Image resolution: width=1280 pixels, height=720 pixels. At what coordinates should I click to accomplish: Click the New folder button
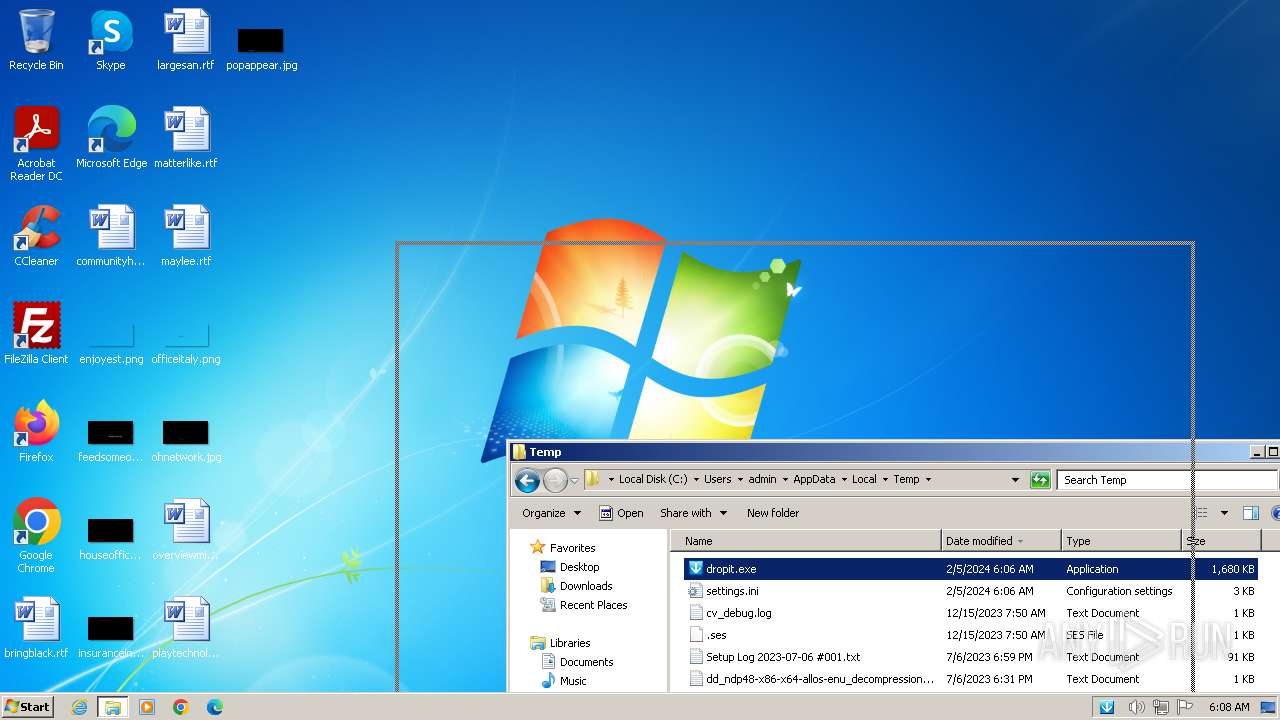(x=773, y=513)
